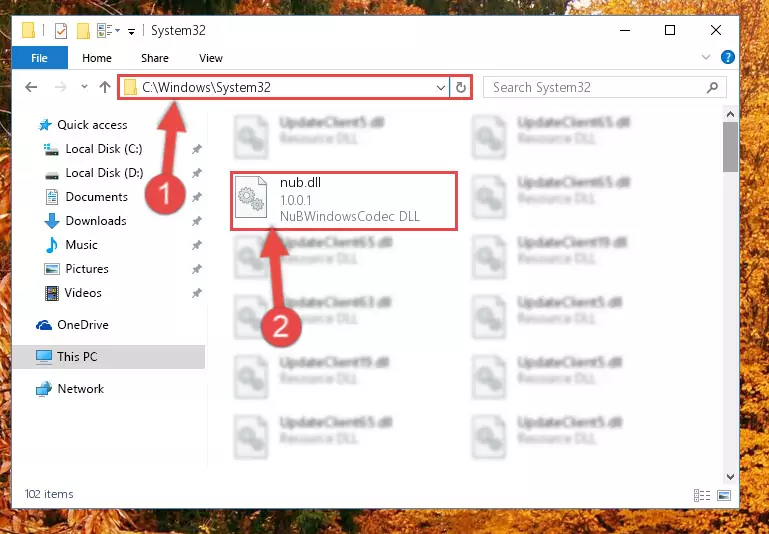Click the nub.dll gear file icon

coord(251,198)
